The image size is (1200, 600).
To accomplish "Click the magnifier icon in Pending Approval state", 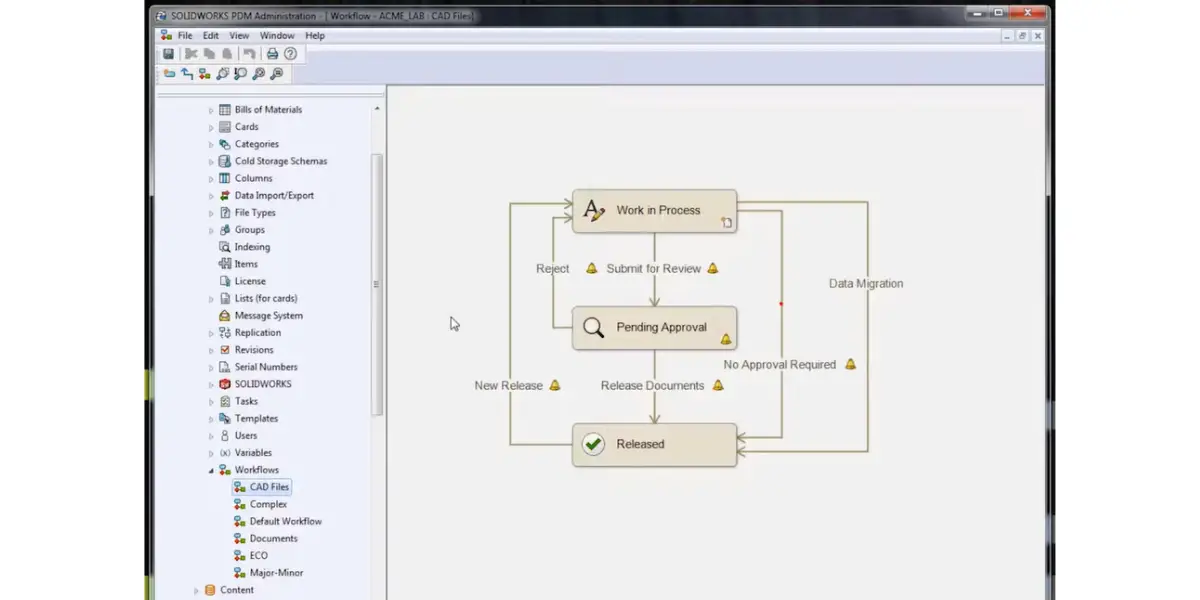I will tap(594, 327).
